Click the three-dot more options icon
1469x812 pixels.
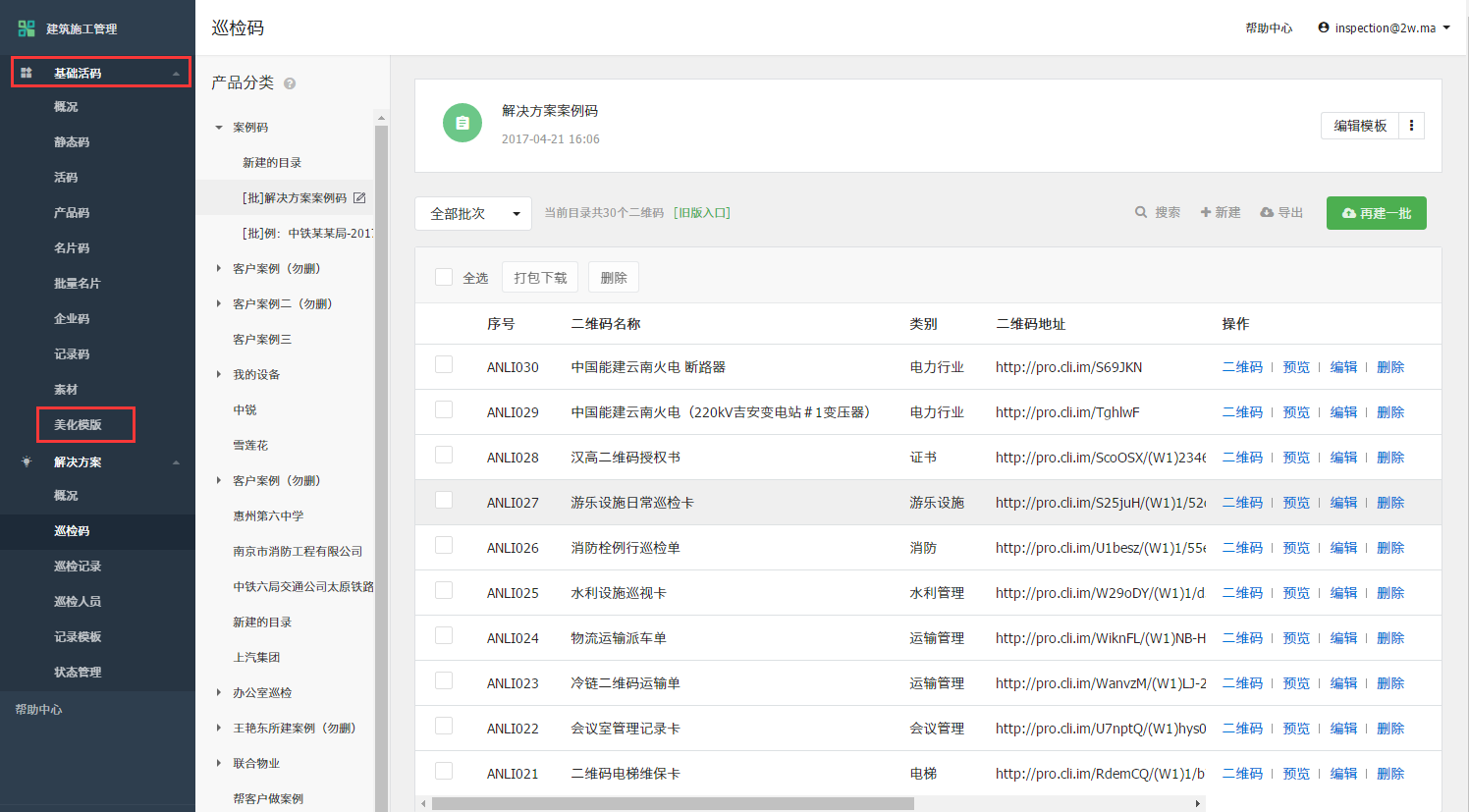click(x=1411, y=126)
